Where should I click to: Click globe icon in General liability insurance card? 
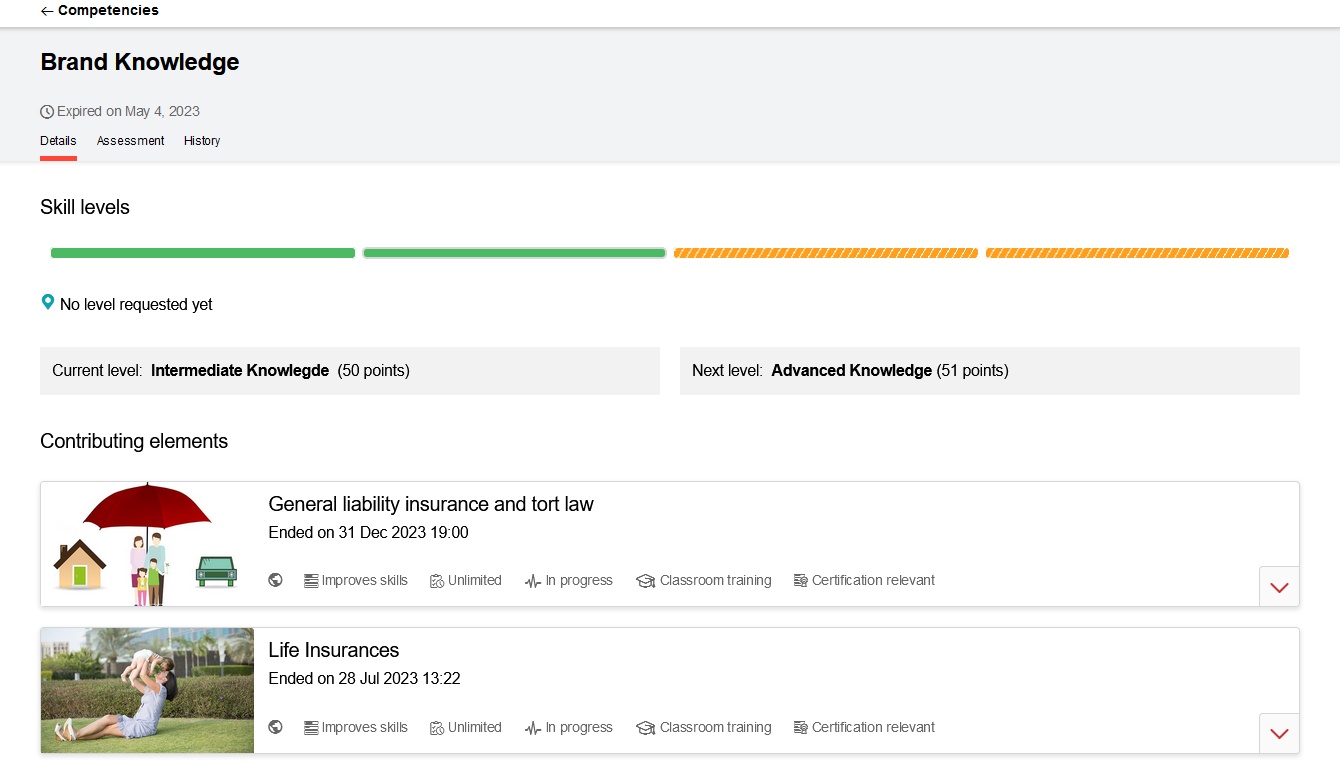pos(276,580)
